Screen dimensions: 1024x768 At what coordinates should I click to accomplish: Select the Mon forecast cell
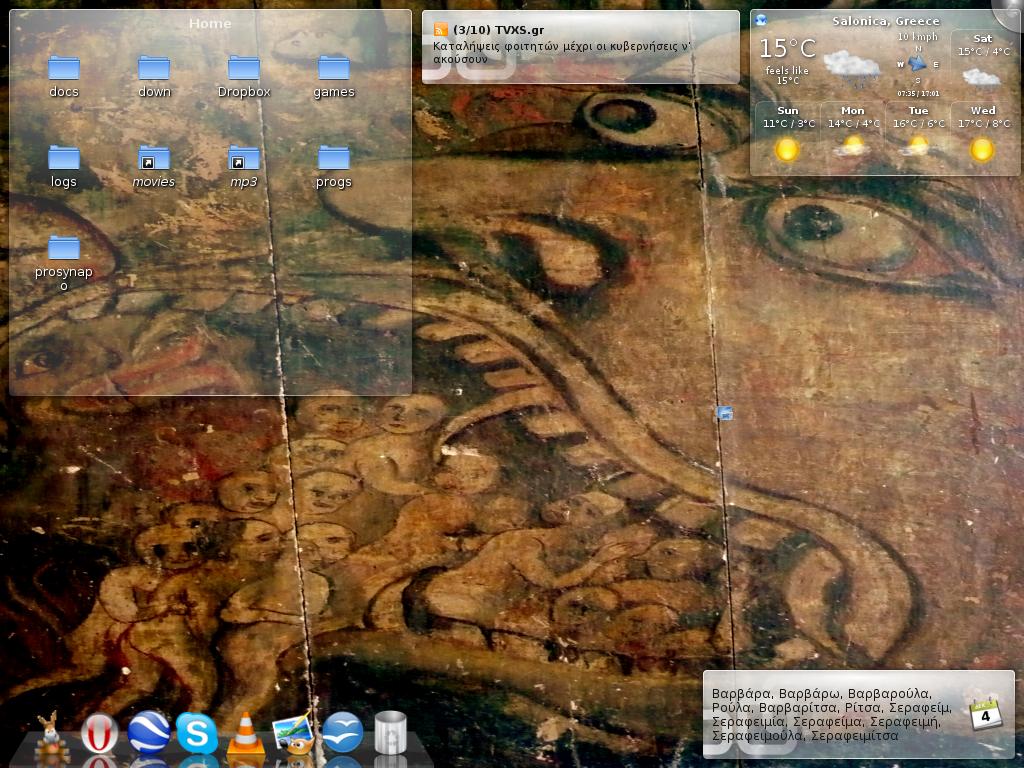[x=853, y=136]
